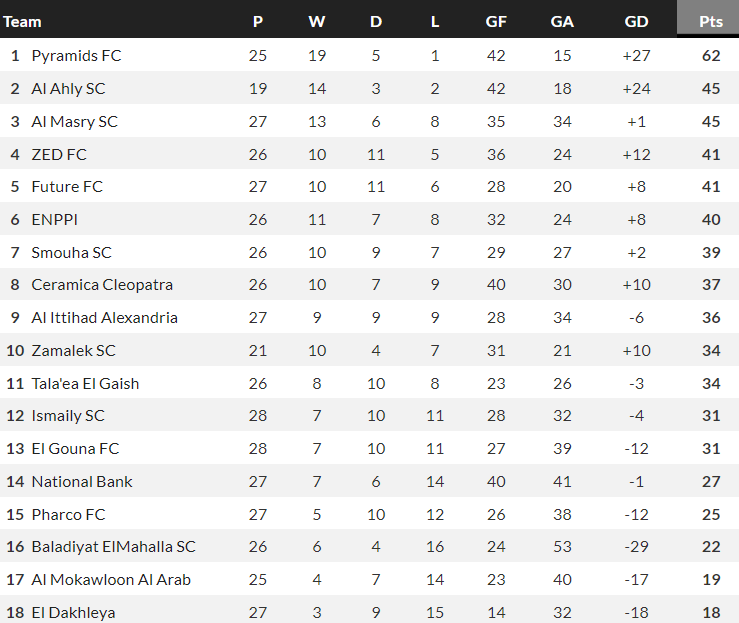Click National Bank team name

point(82,482)
